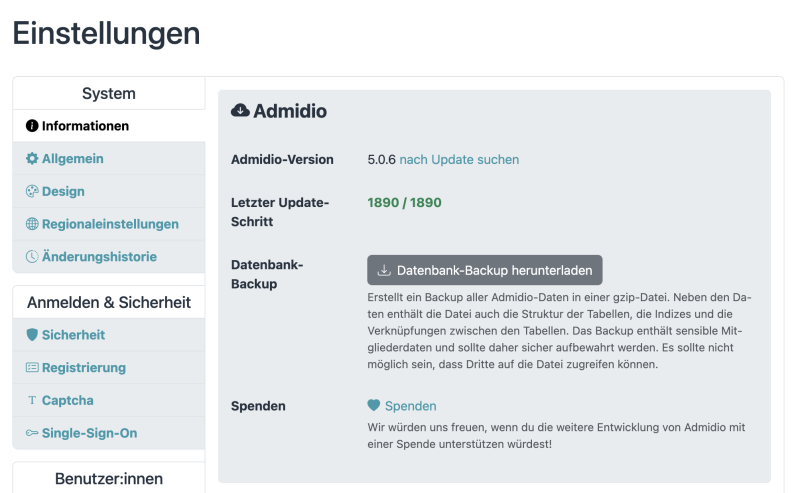Click the shield icon next to Sicherheit
800x493 pixels.
tap(32, 335)
